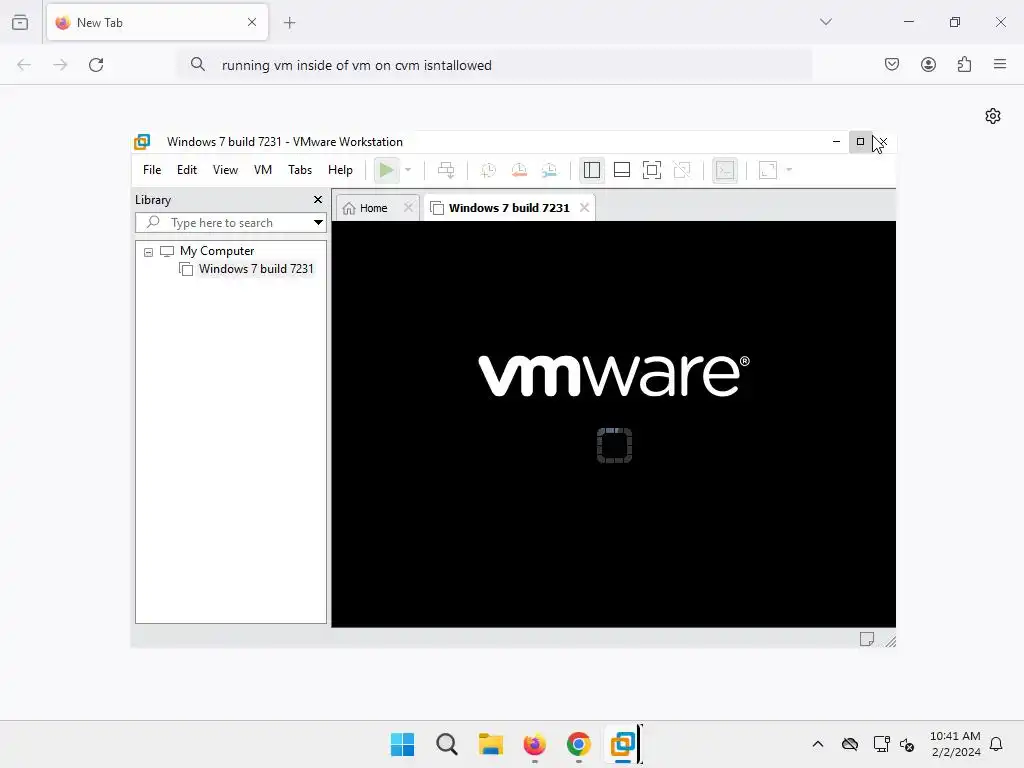This screenshot has height=768, width=1024.
Task: Open the Pocket save icon in Firefox
Action: pyautogui.click(x=892, y=64)
